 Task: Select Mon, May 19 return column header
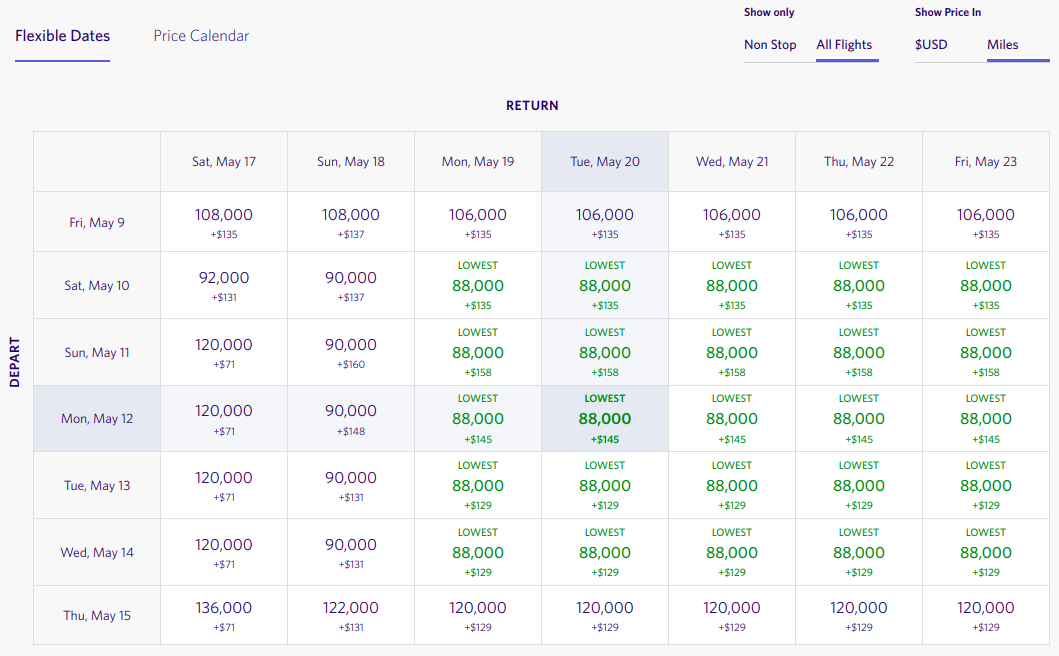coord(477,161)
